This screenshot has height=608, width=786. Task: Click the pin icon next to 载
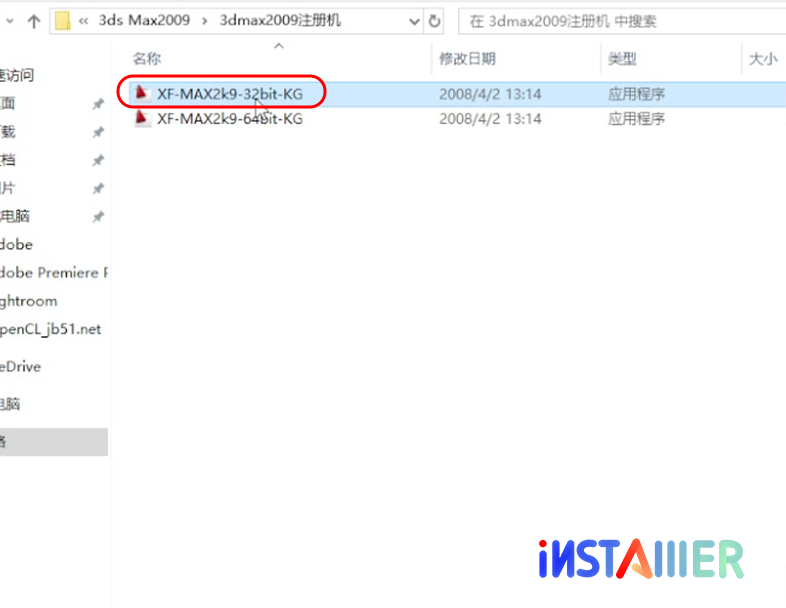[x=98, y=132]
